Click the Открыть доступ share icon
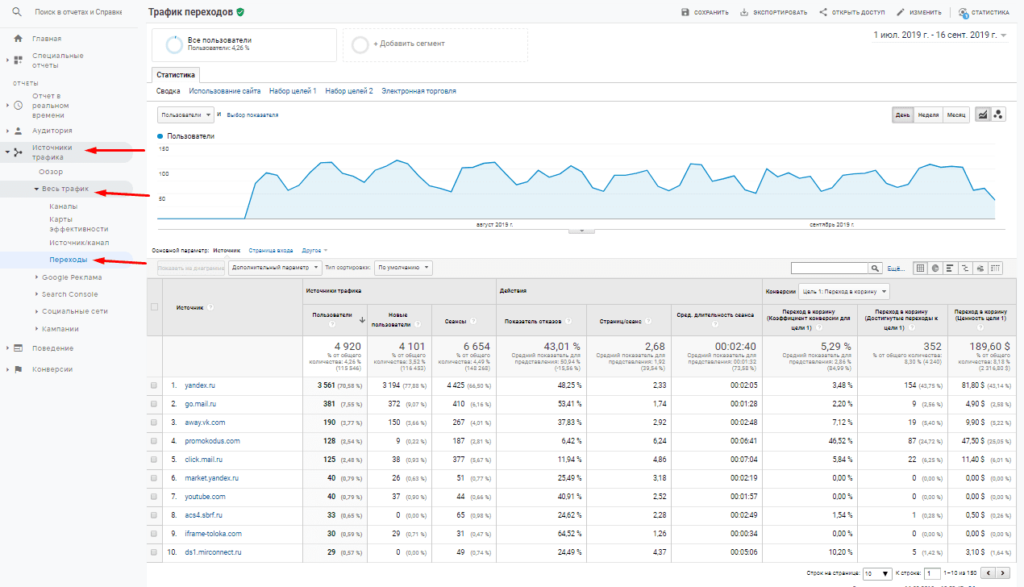The image size is (1024, 587). 823,13
